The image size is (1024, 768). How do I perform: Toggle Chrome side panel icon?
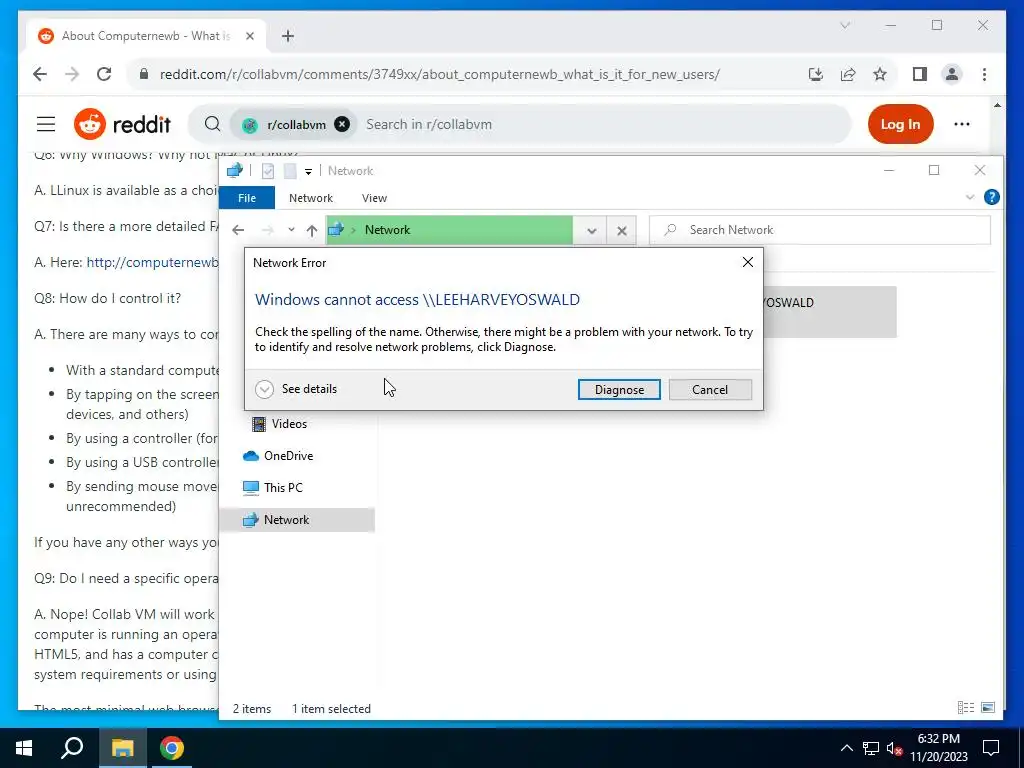[920, 74]
